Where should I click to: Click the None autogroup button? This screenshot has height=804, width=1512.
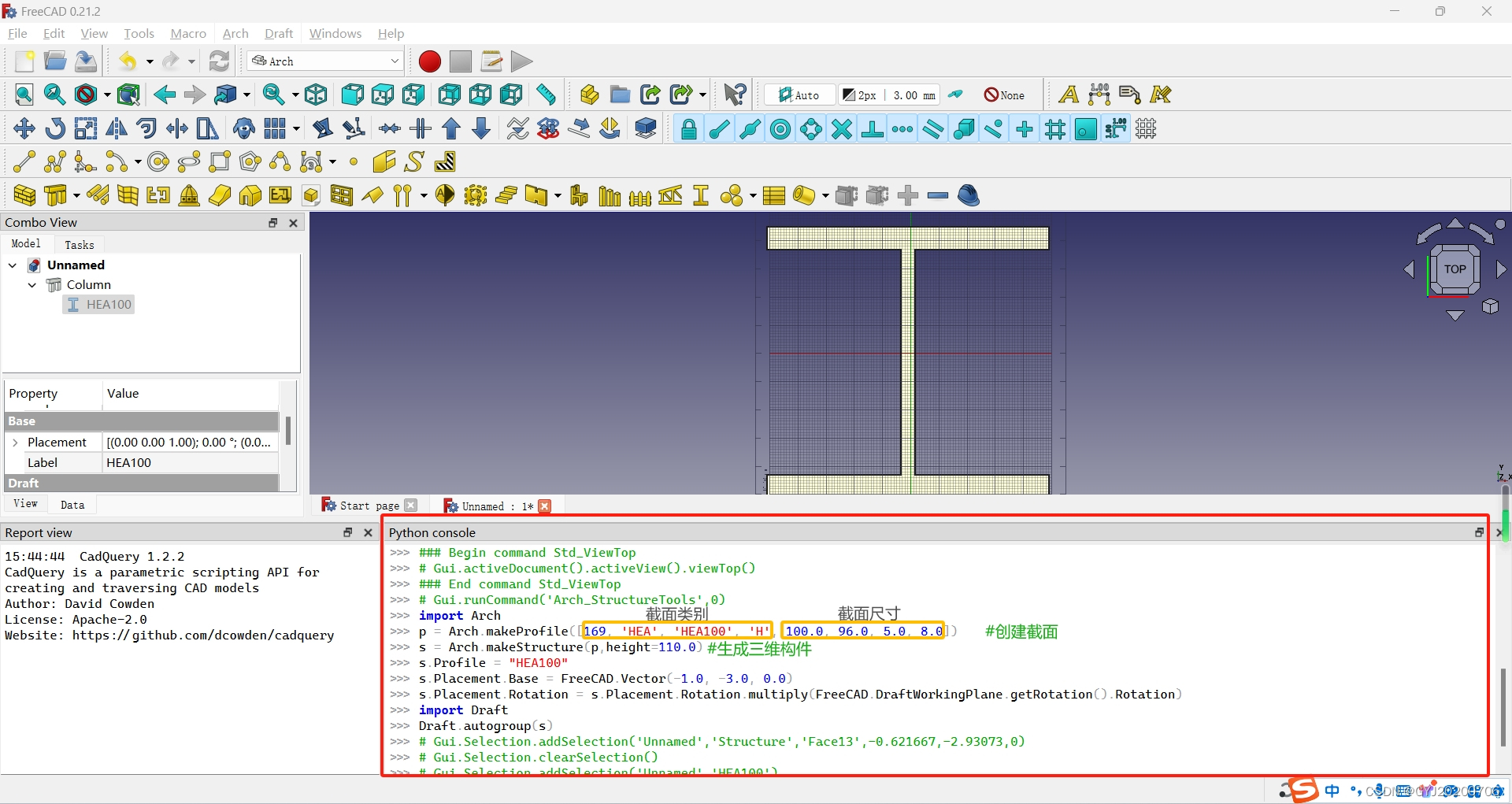pos(1003,94)
